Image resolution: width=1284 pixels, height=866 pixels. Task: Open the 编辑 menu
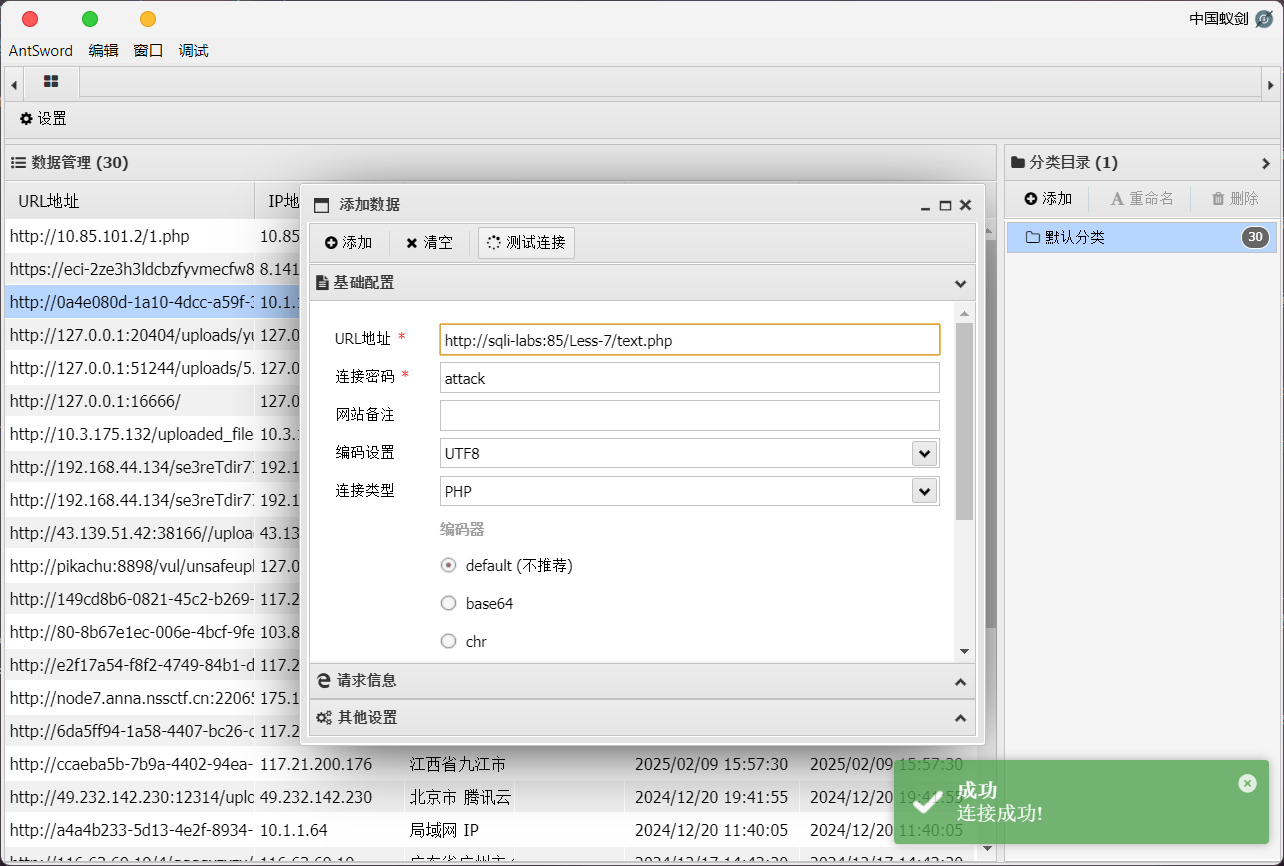point(103,50)
